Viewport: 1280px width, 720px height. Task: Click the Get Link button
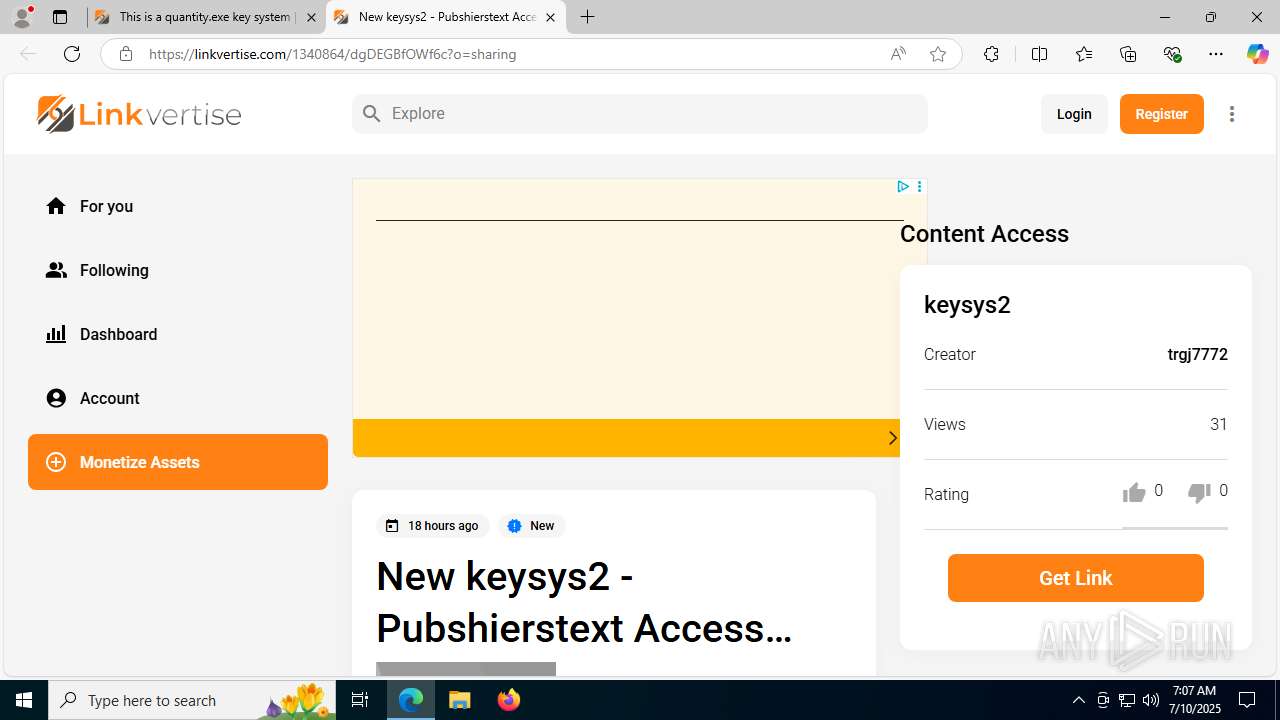[1076, 578]
